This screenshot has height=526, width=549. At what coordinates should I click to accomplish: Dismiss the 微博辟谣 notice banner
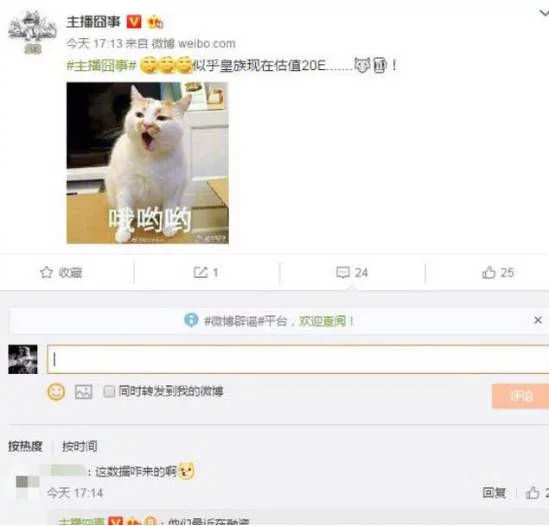pos(538,320)
